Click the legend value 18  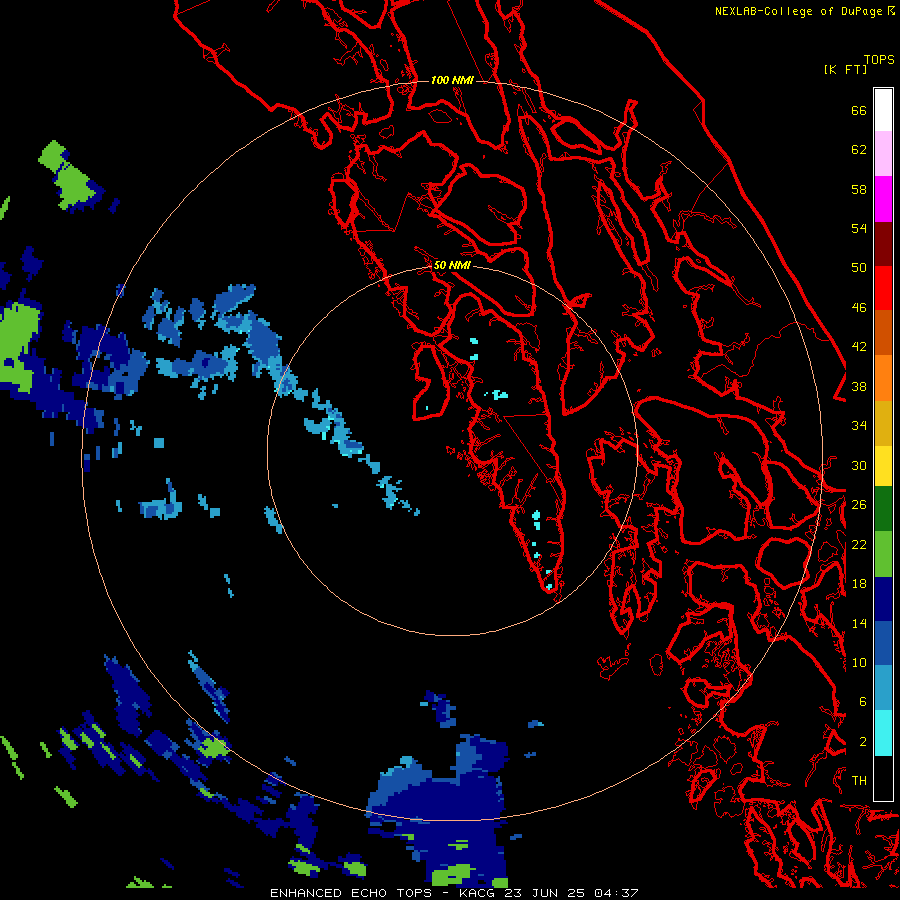coord(859,584)
